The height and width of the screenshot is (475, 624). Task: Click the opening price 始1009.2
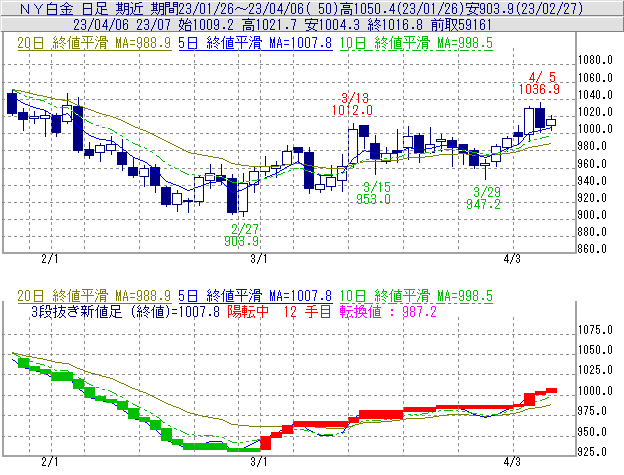(x=206, y=25)
